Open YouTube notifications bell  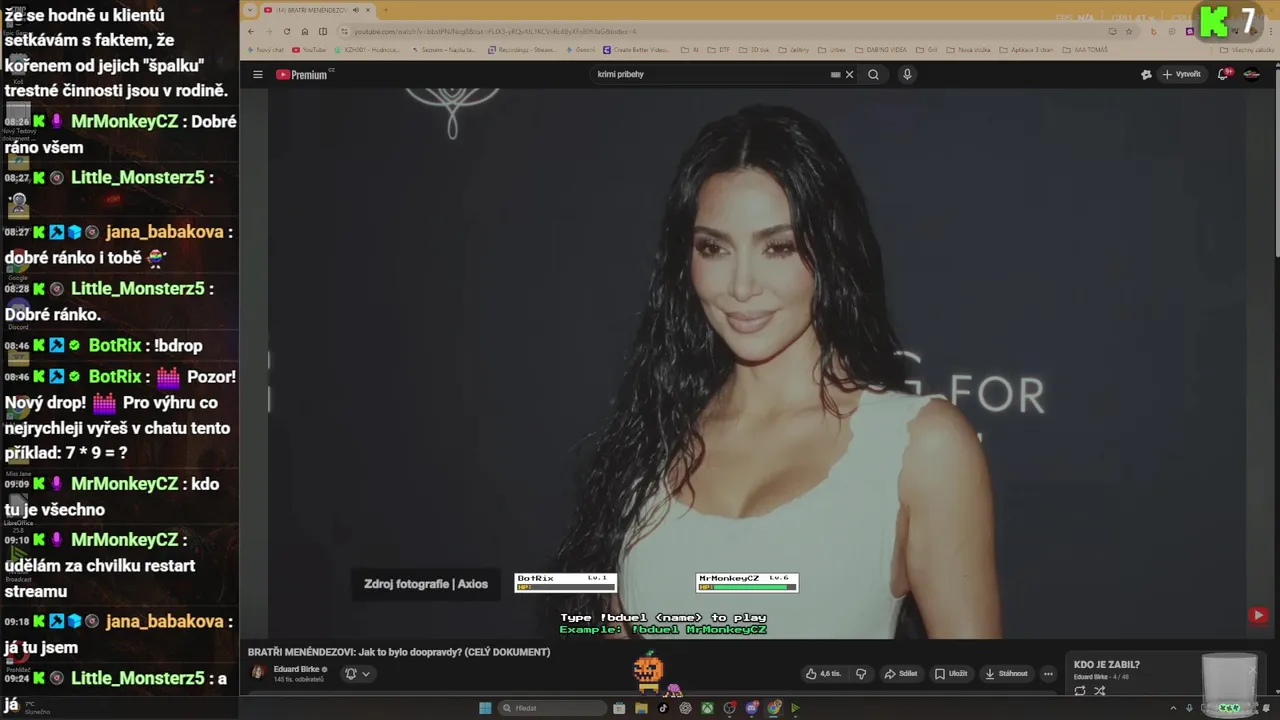[1223, 75]
